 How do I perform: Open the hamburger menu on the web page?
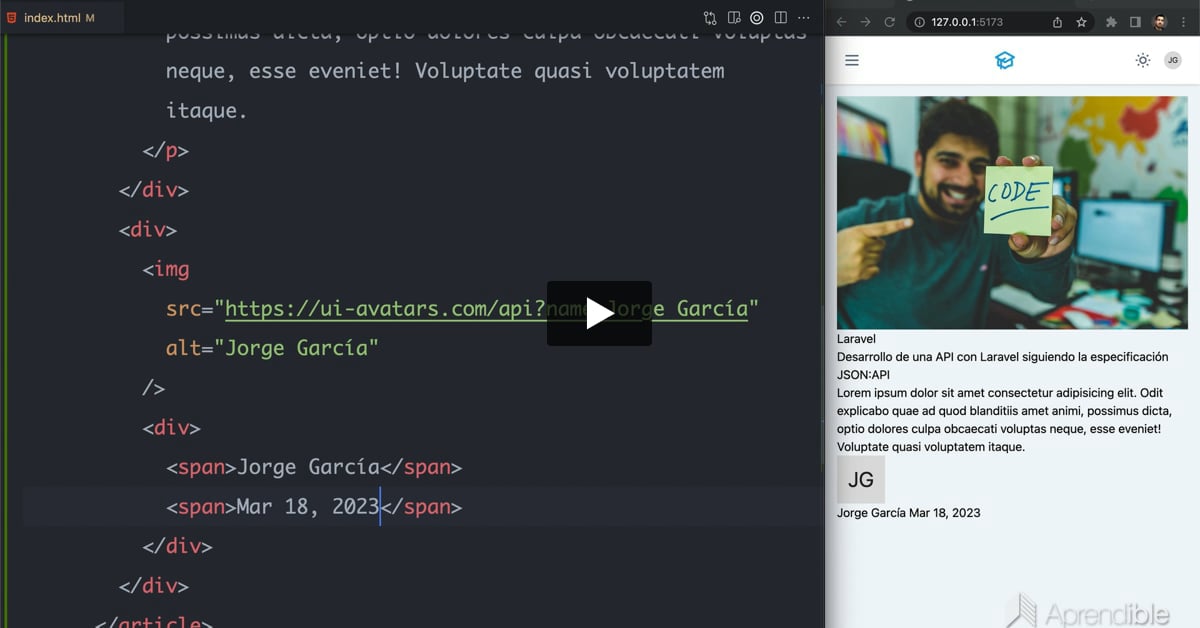click(852, 61)
